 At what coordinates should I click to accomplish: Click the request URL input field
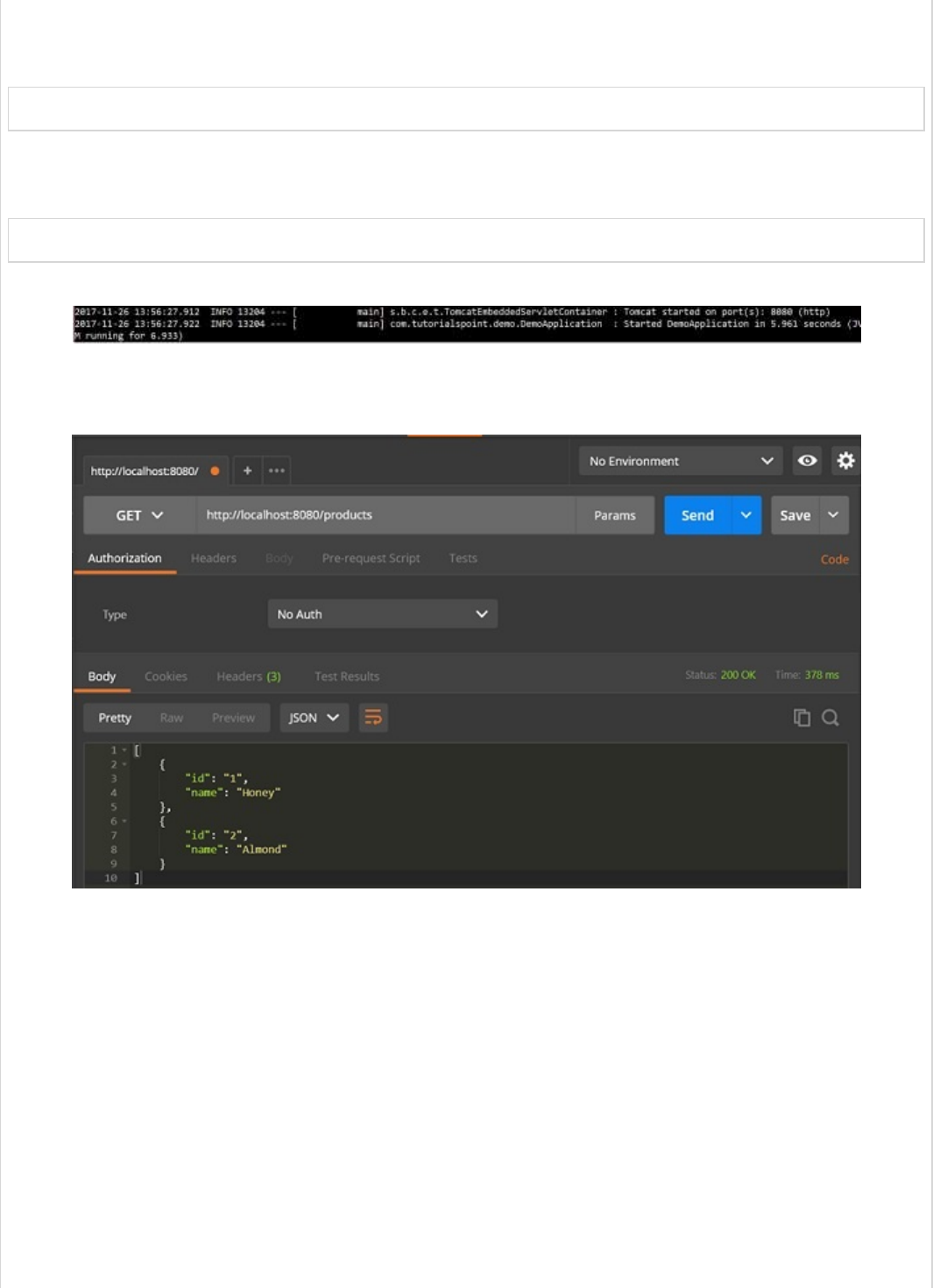pos(385,515)
